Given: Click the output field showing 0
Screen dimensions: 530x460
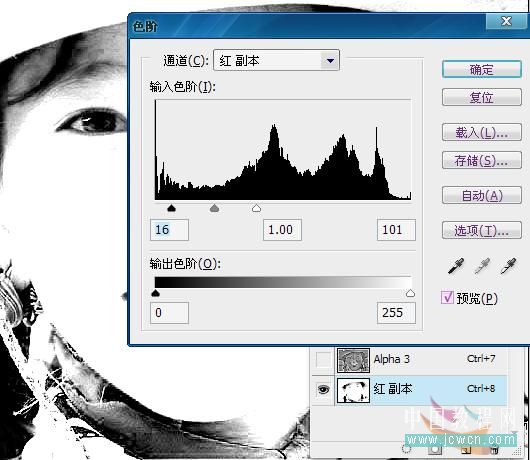Looking at the screenshot, I should (x=169, y=313).
